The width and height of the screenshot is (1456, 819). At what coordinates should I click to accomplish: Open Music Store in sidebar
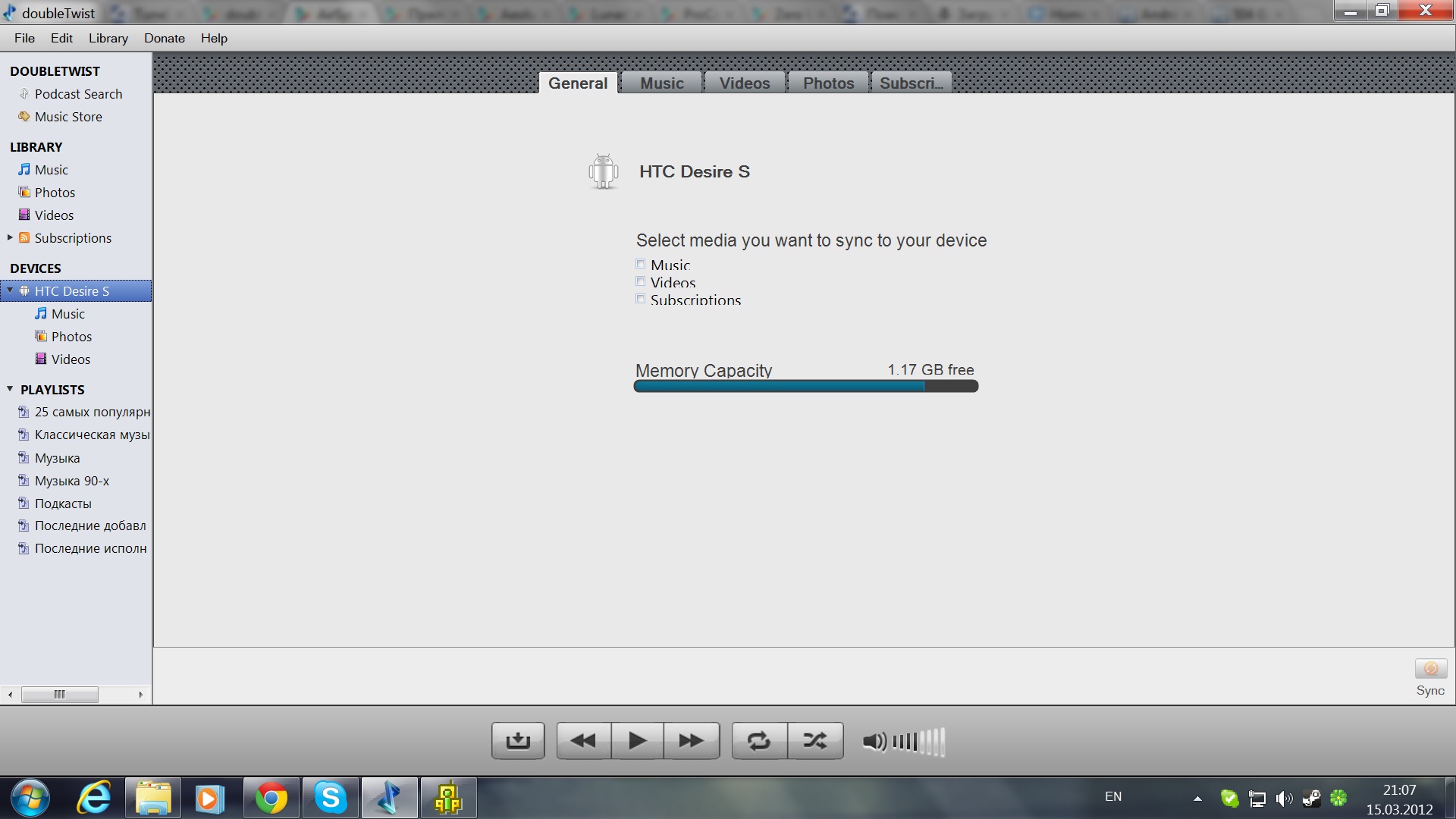click(68, 117)
